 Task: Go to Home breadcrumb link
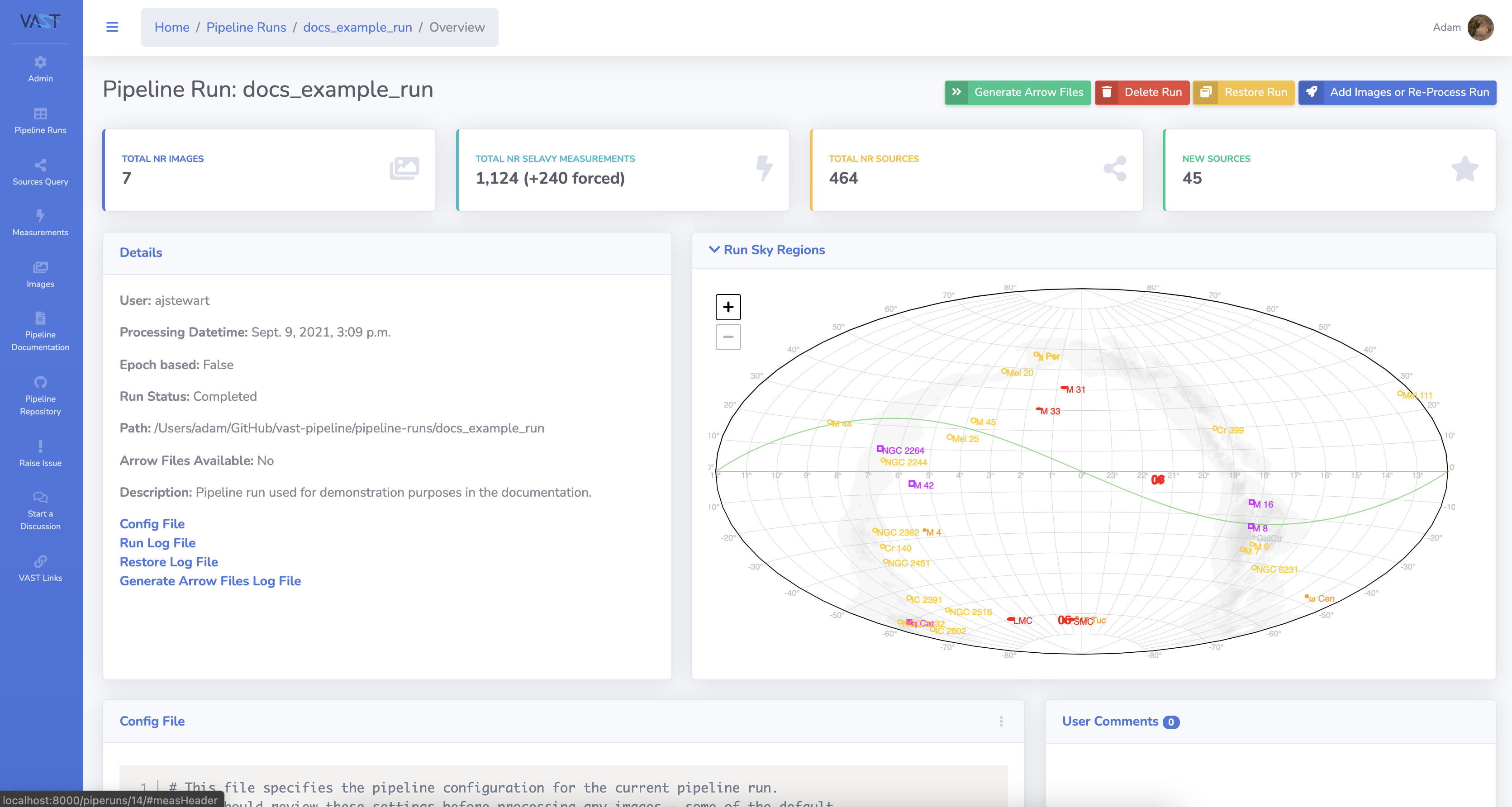[x=171, y=27]
